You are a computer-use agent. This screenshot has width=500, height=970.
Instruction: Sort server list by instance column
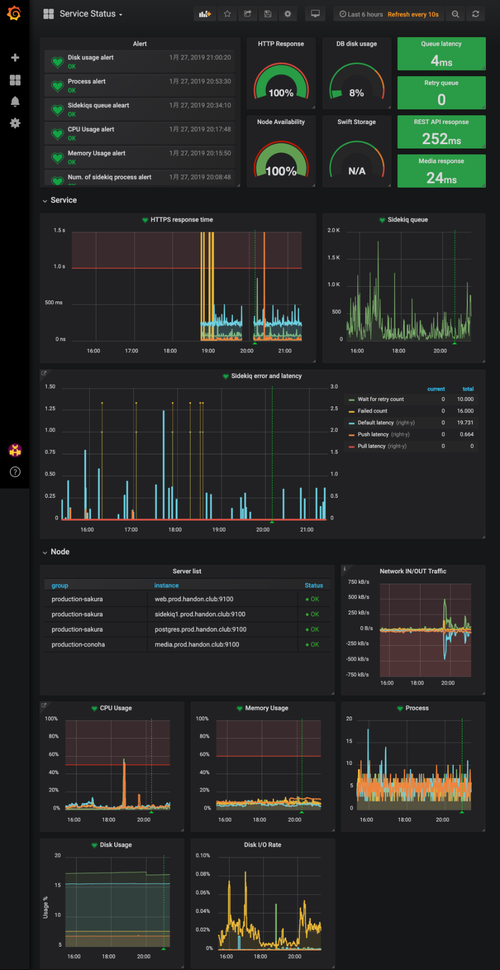coord(166,585)
